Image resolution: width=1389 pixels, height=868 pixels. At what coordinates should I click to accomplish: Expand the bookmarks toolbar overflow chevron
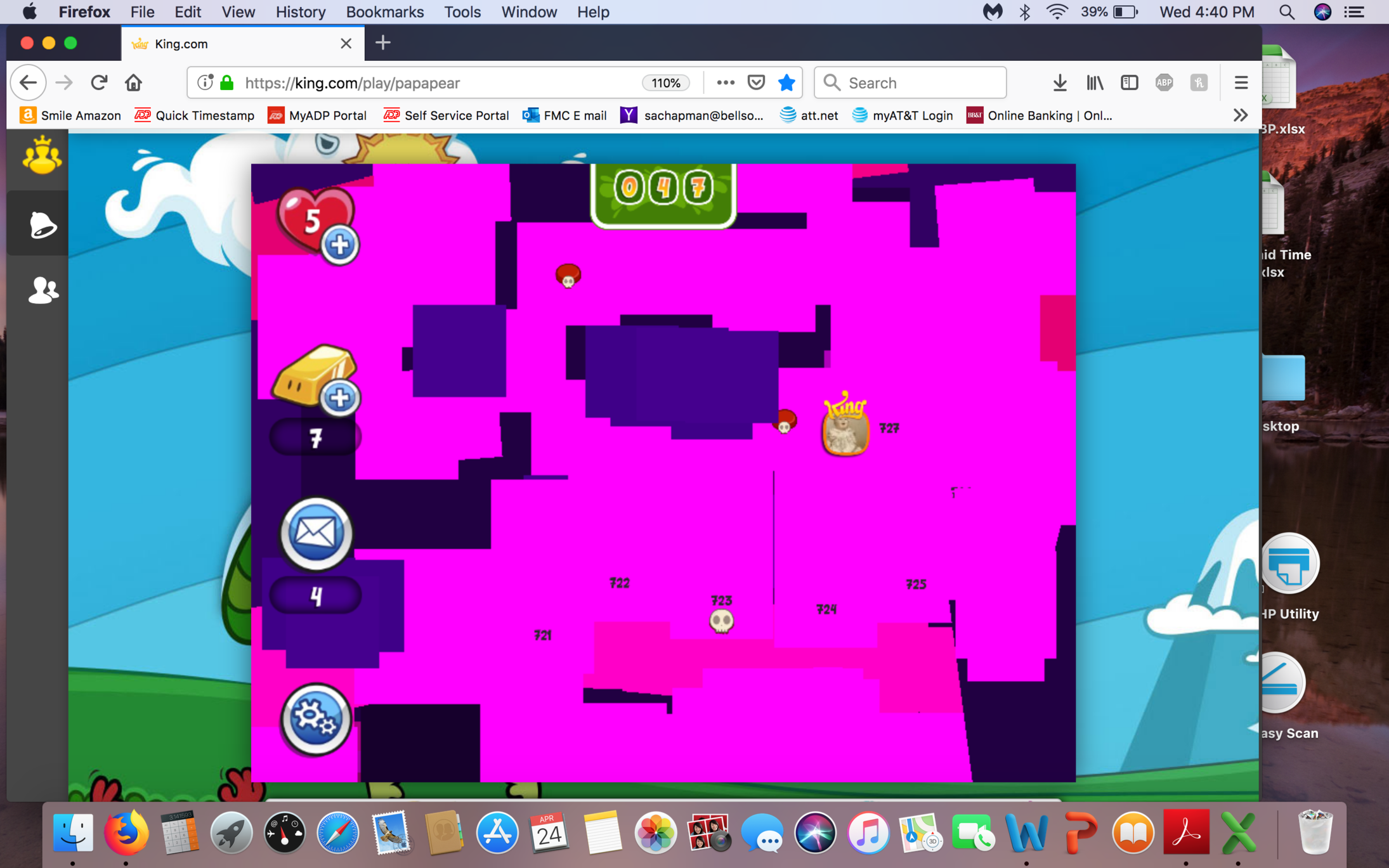coord(1240,115)
